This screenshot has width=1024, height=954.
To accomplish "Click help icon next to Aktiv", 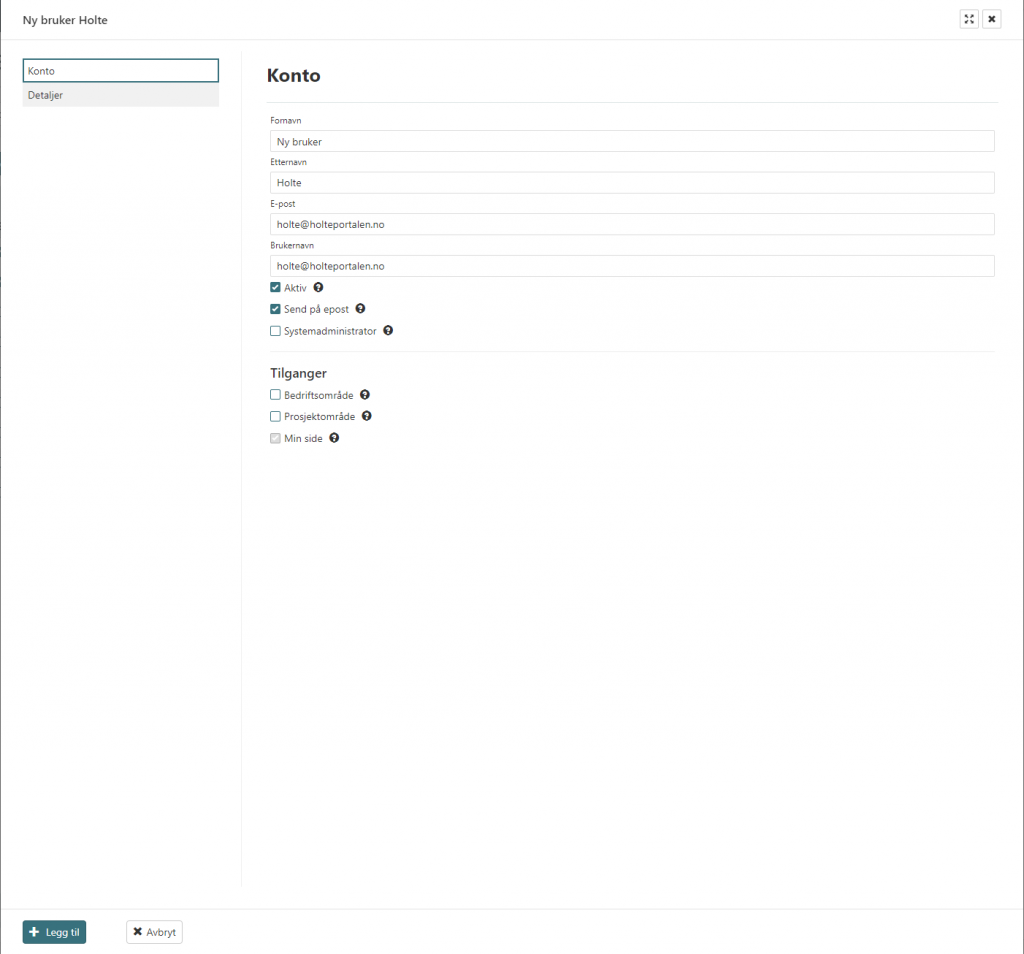I will pyautogui.click(x=318, y=287).
